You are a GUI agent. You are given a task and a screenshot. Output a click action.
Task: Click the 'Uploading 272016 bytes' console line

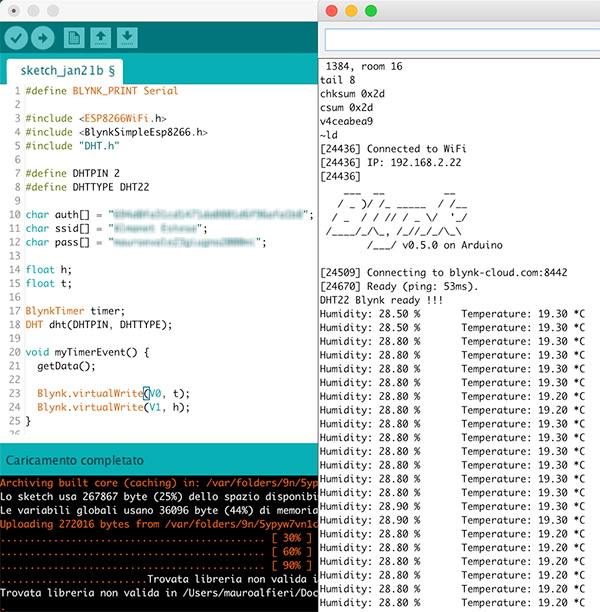coord(158,523)
